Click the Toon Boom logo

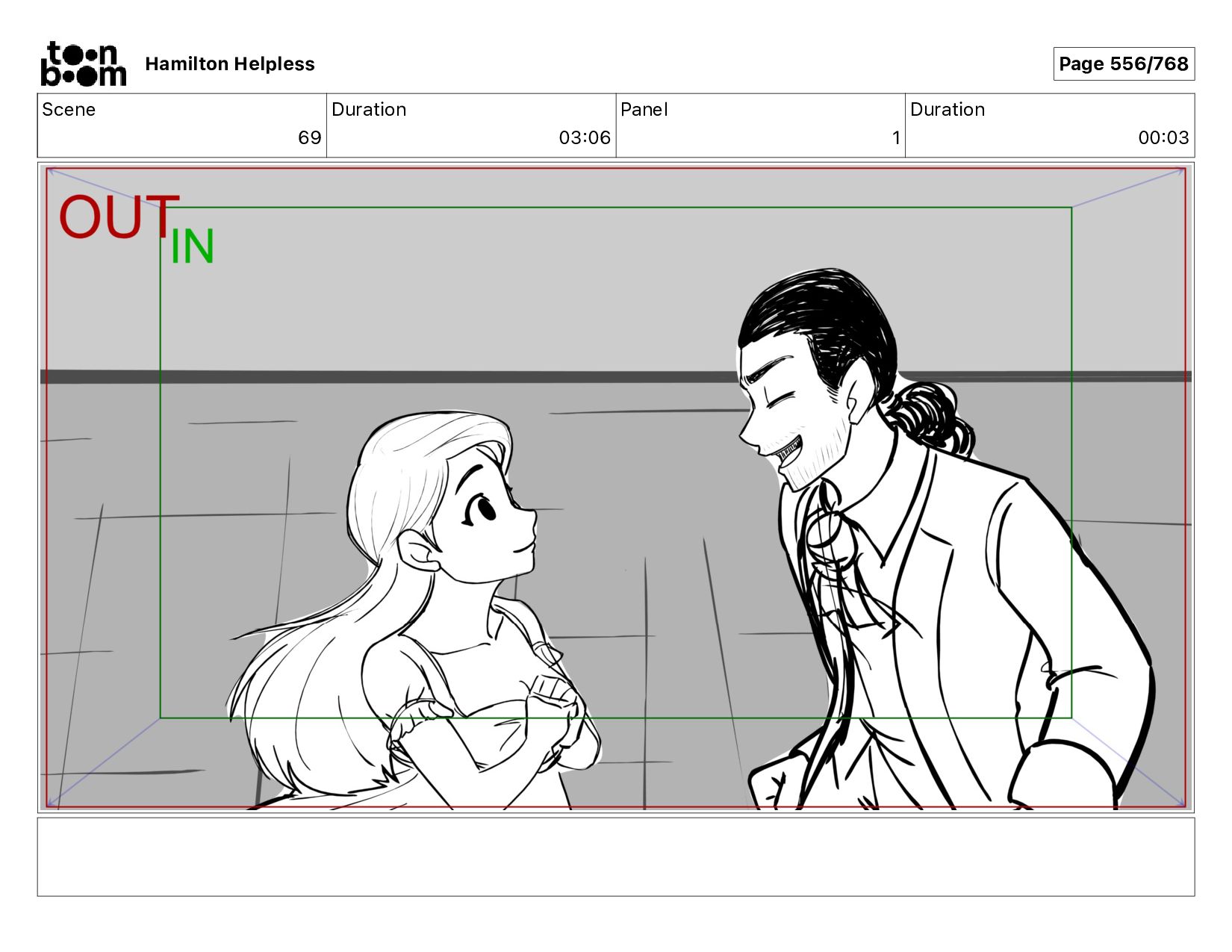(83, 63)
